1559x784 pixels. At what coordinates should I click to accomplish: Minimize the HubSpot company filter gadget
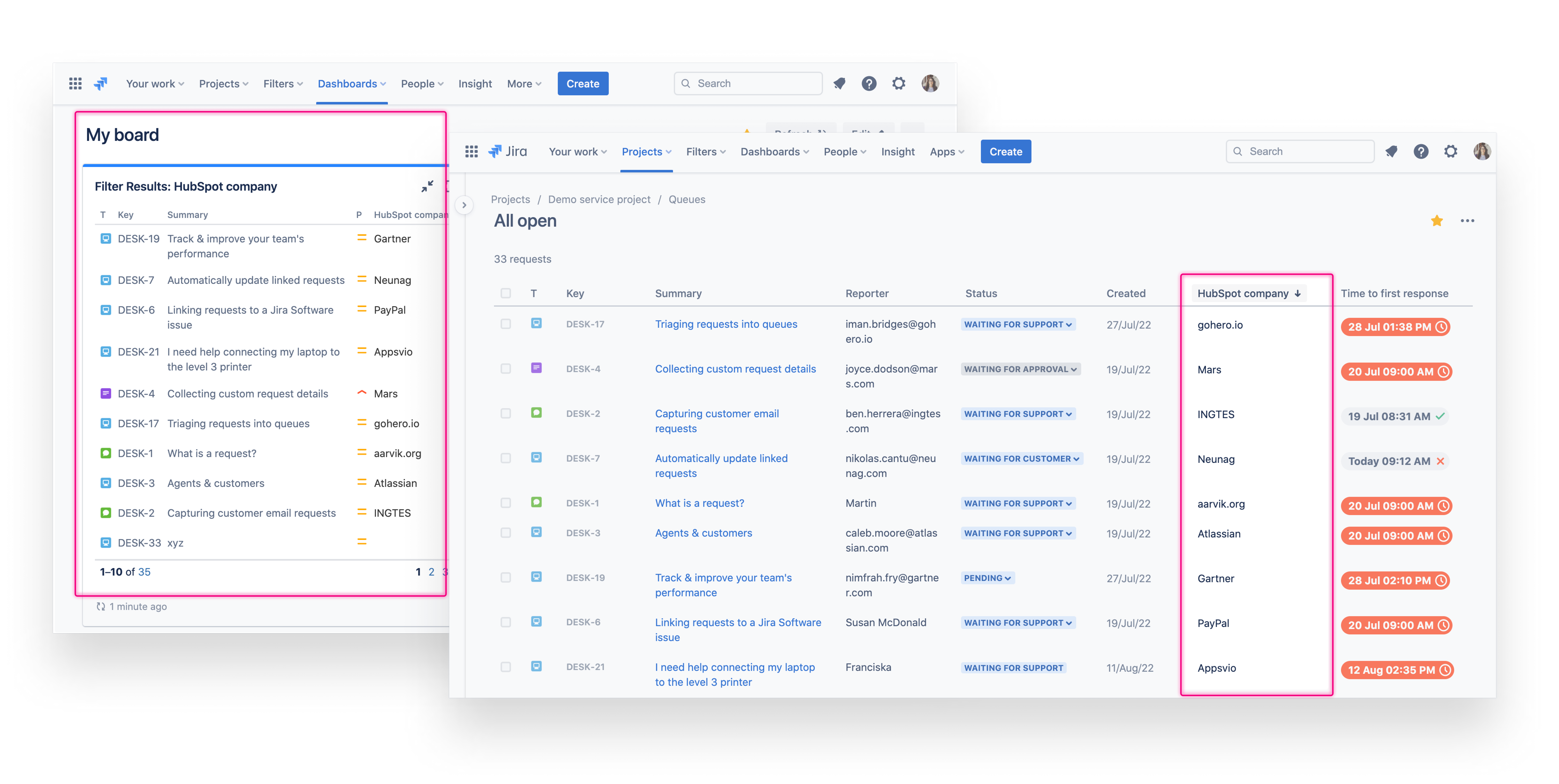pyautogui.click(x=427, y=186)
